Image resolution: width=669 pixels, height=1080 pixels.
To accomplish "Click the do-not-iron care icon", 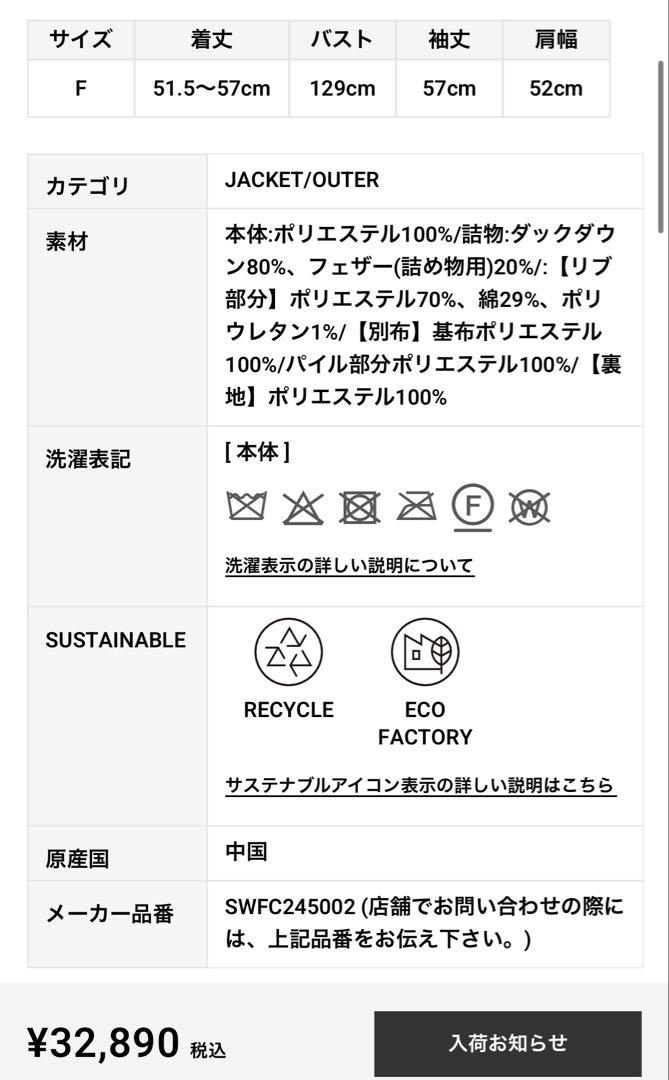I will click(x=416, y=506).
